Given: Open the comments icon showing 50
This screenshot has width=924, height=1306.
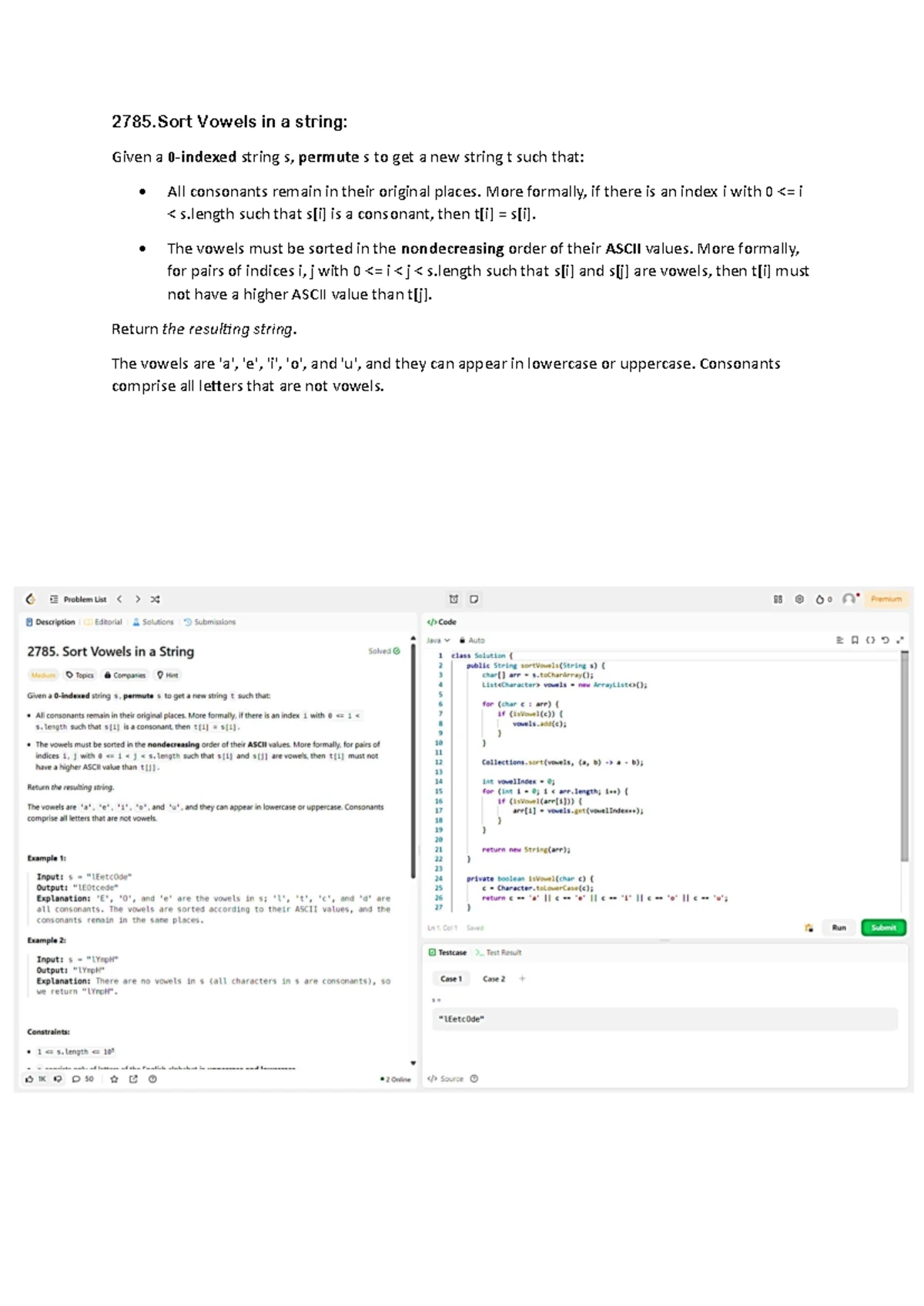Looking at the screenshot, I should 82,1080.
